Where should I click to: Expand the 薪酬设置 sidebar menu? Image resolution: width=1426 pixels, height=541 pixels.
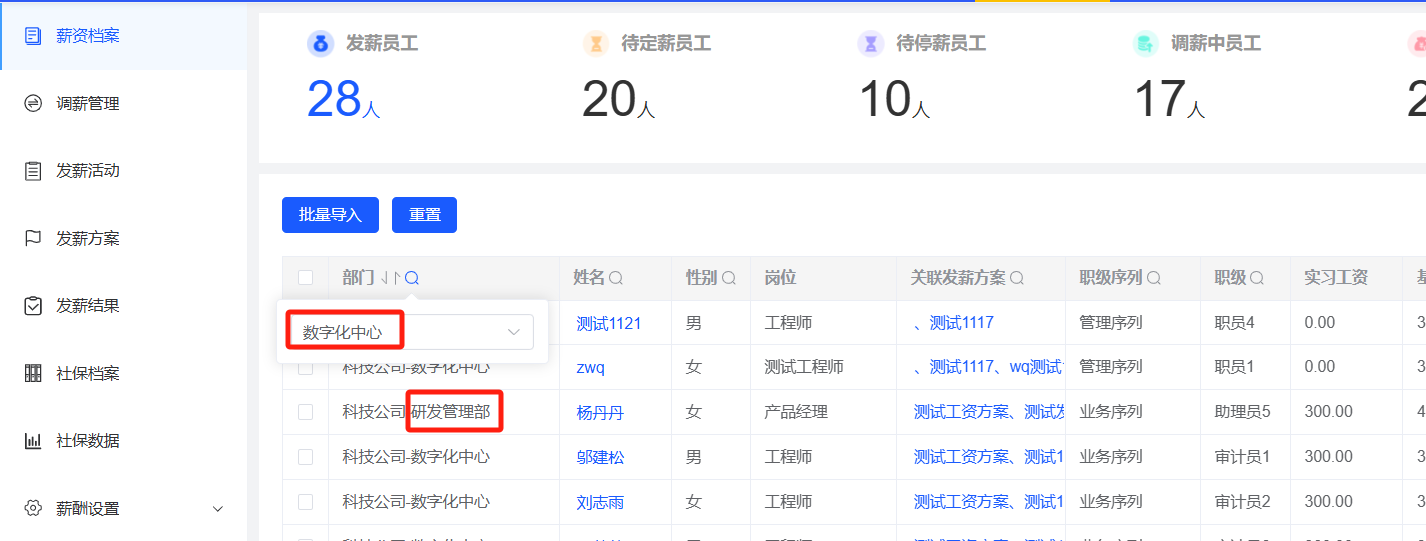click(217, 509)
